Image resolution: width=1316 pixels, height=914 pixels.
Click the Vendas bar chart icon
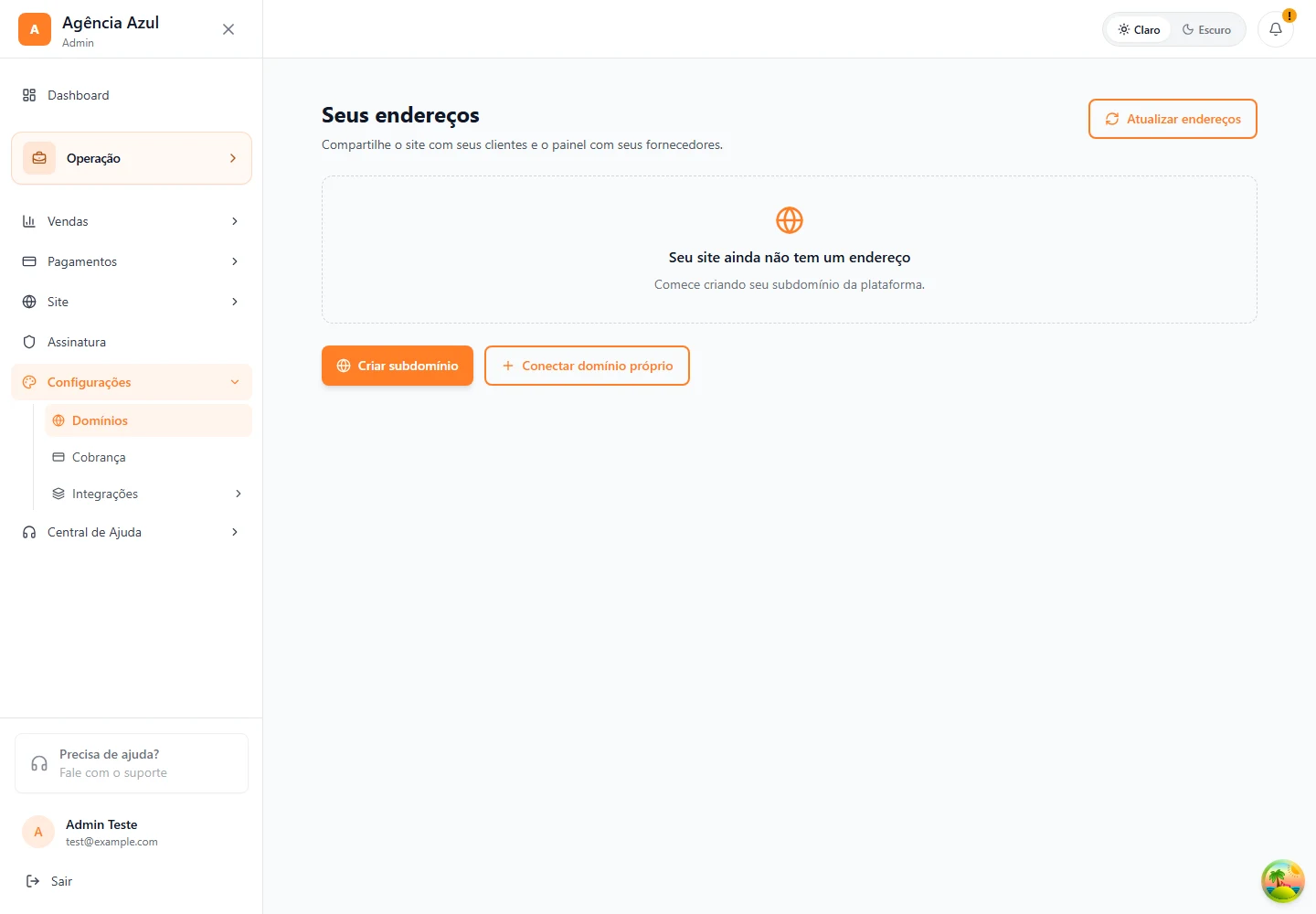tap(29, 221)
